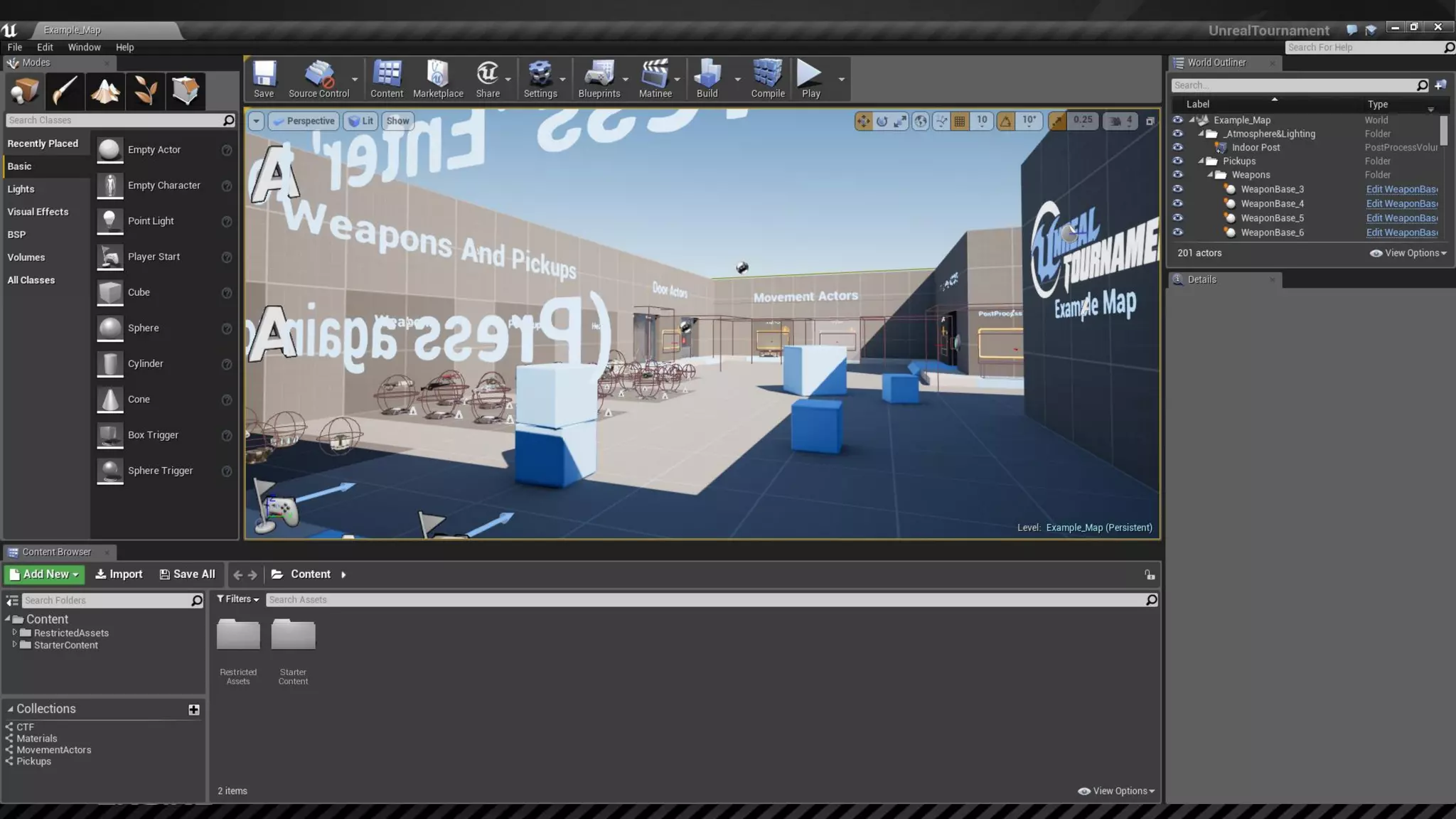This screenshot has height=819, width=1456.
Task: Select the Paint mode brush icon
Action: [65, 91]
